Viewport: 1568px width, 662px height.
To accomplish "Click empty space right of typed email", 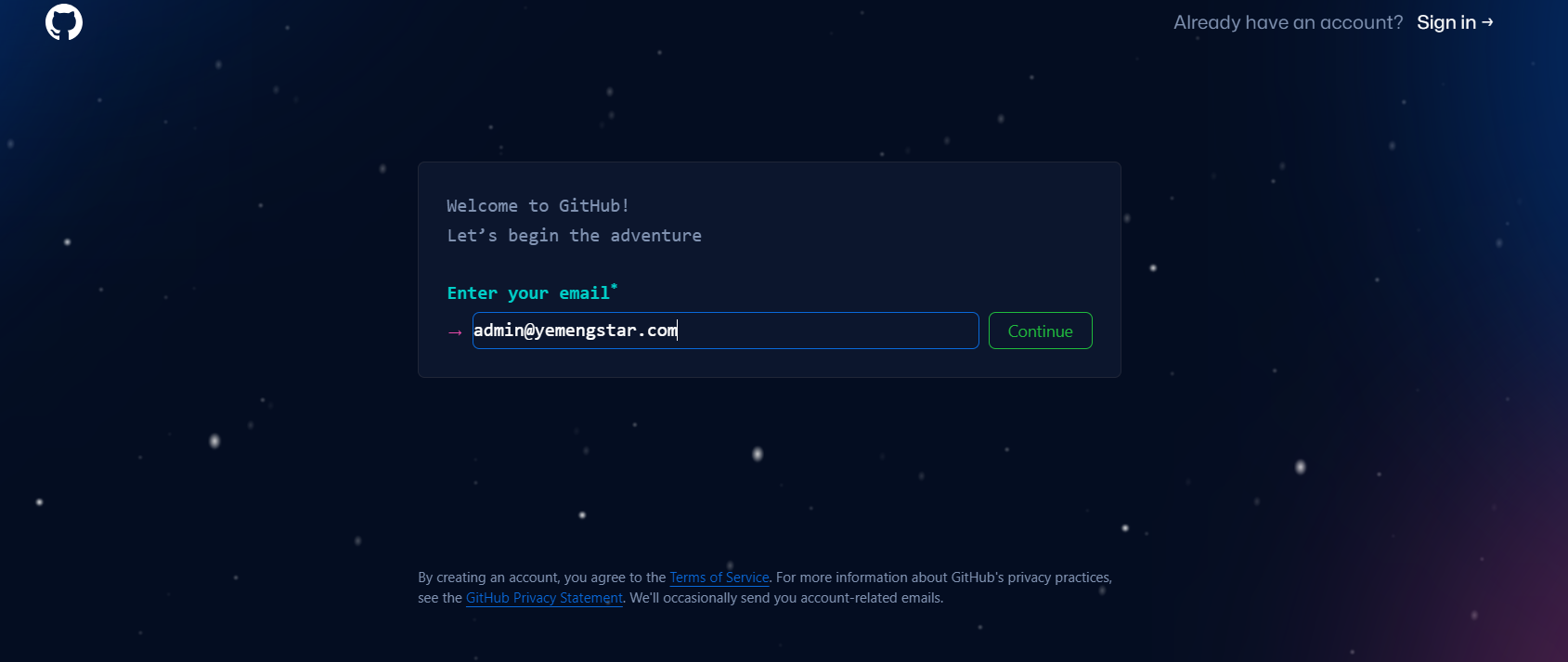I will [826, 331].
